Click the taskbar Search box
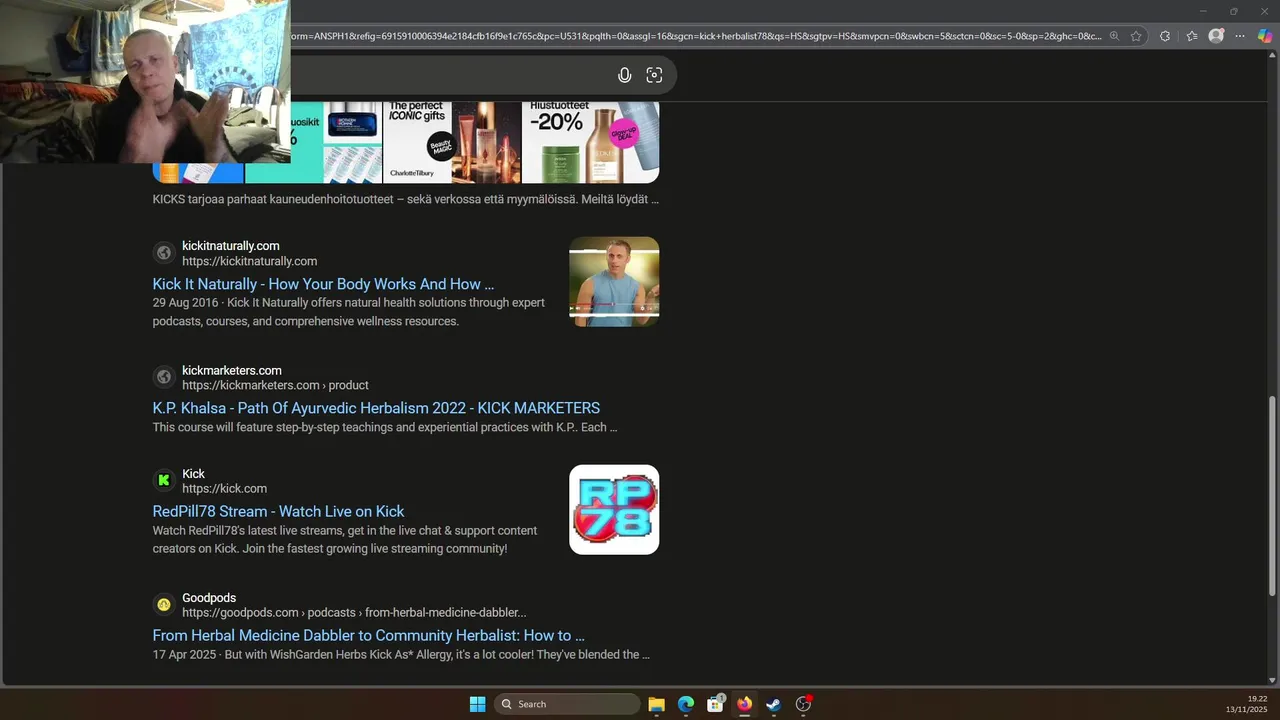The image size is (1280, 720). tap(567, 704)
